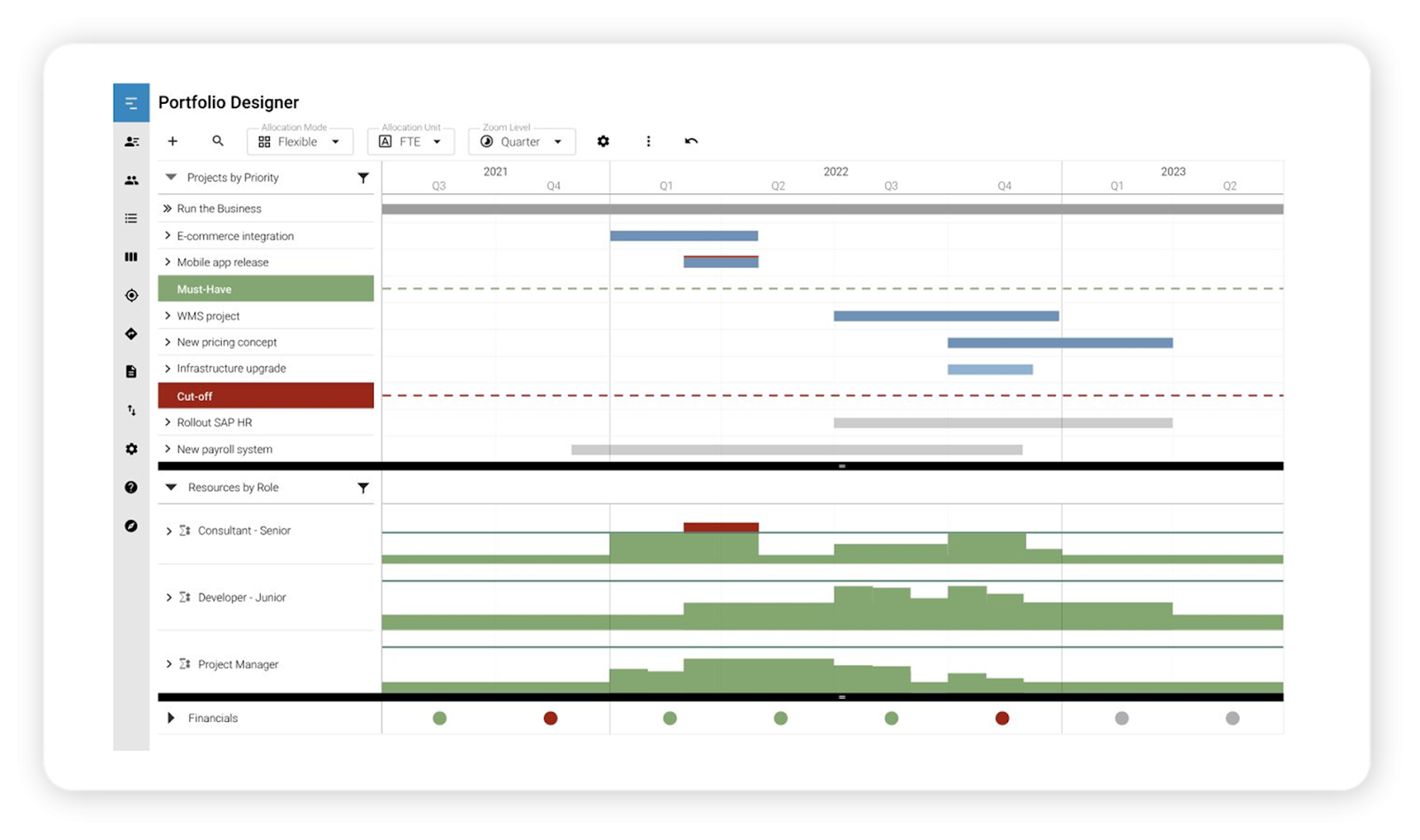Open the filter icon next to Projects by Priority

click(x=363, y=177)
